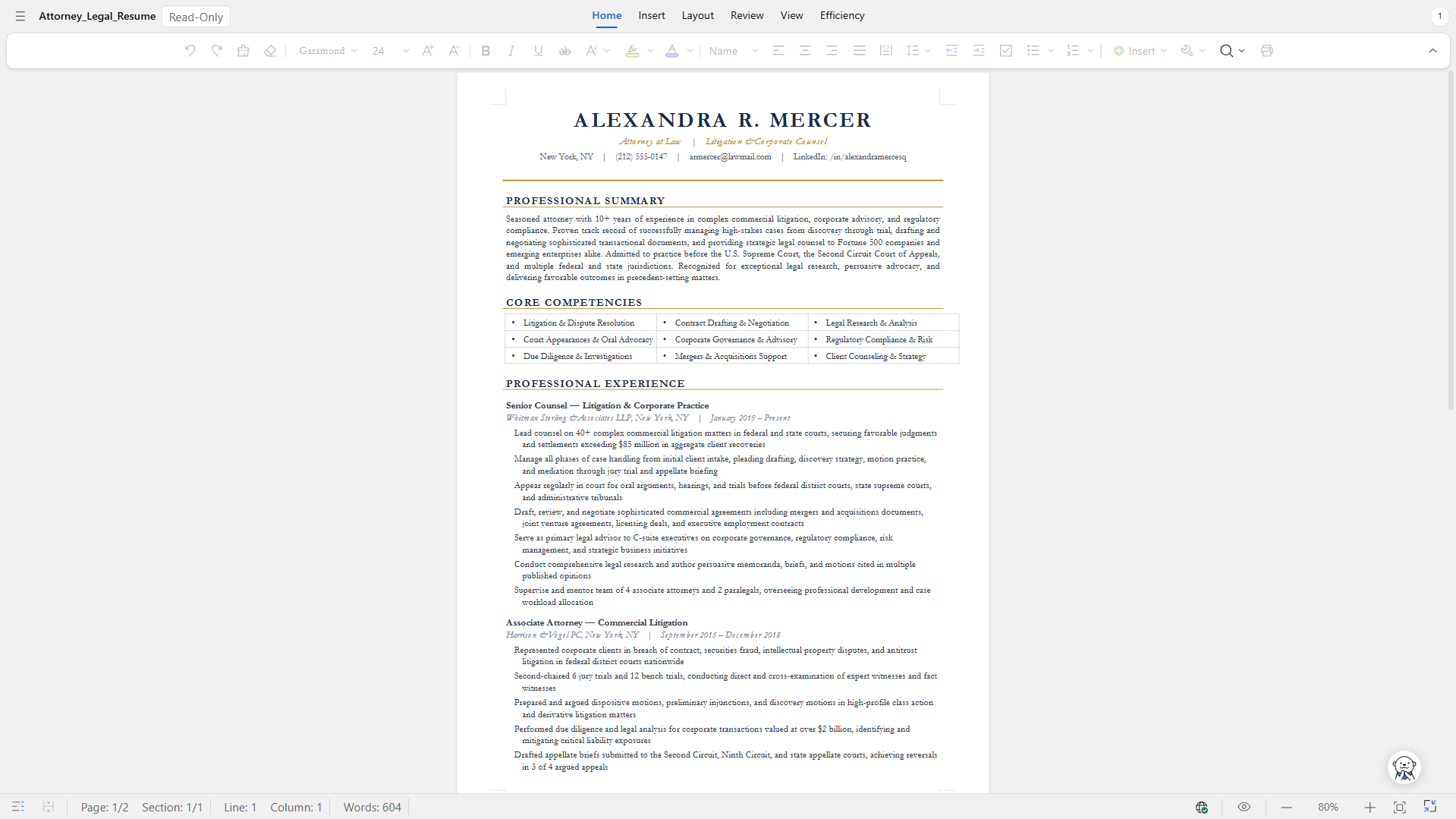Apply the yellow highlight color

[x=632, y=51]
